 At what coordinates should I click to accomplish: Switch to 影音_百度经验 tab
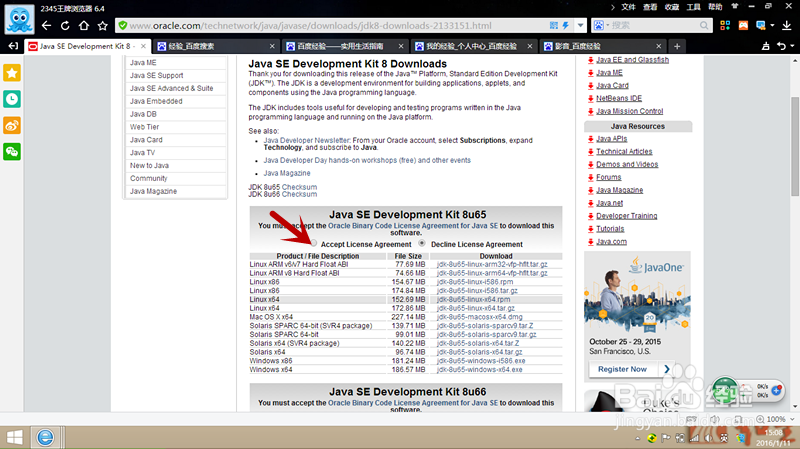[603, 46]
